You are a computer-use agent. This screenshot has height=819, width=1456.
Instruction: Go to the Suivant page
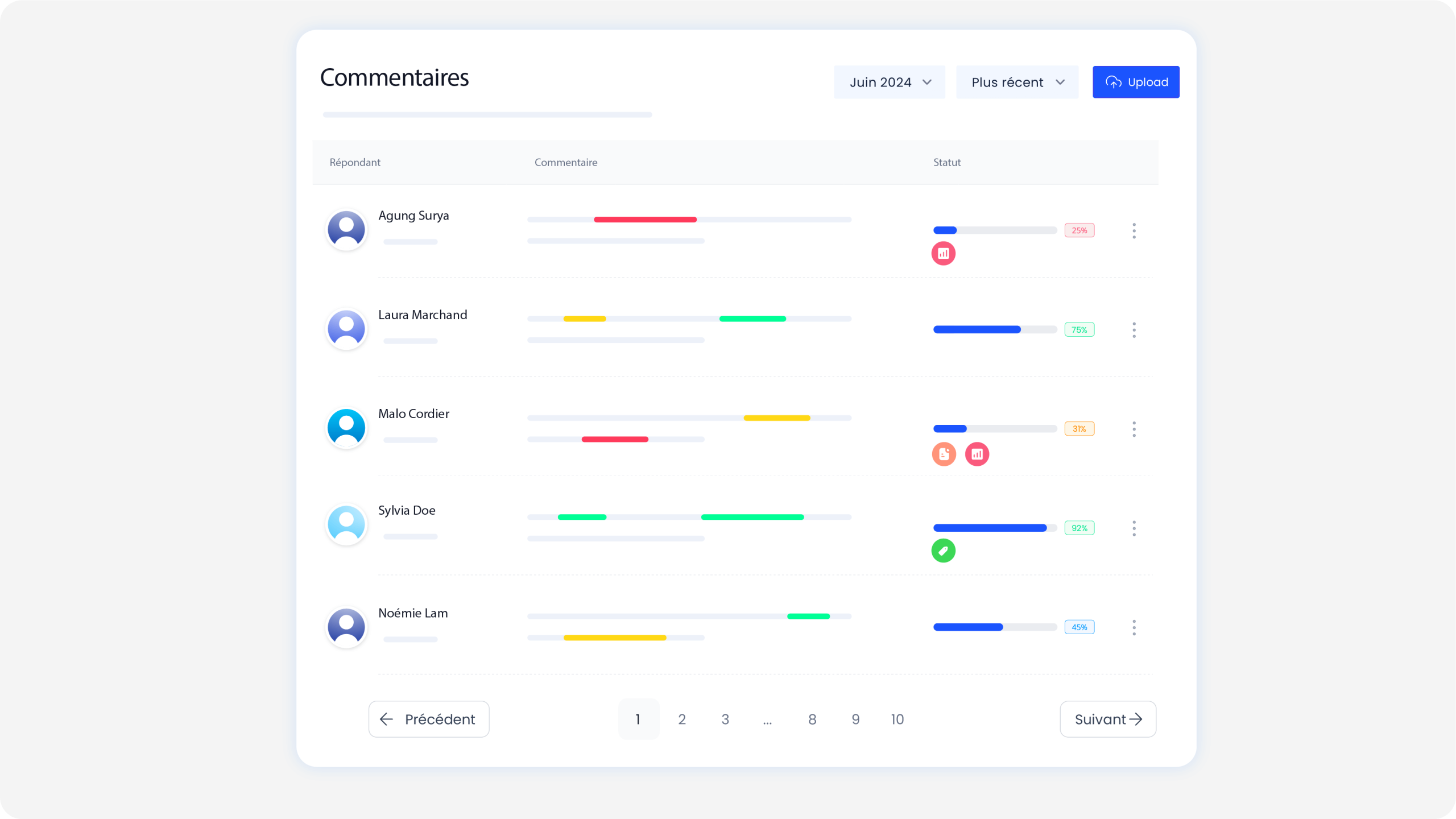coord(1107,719)
